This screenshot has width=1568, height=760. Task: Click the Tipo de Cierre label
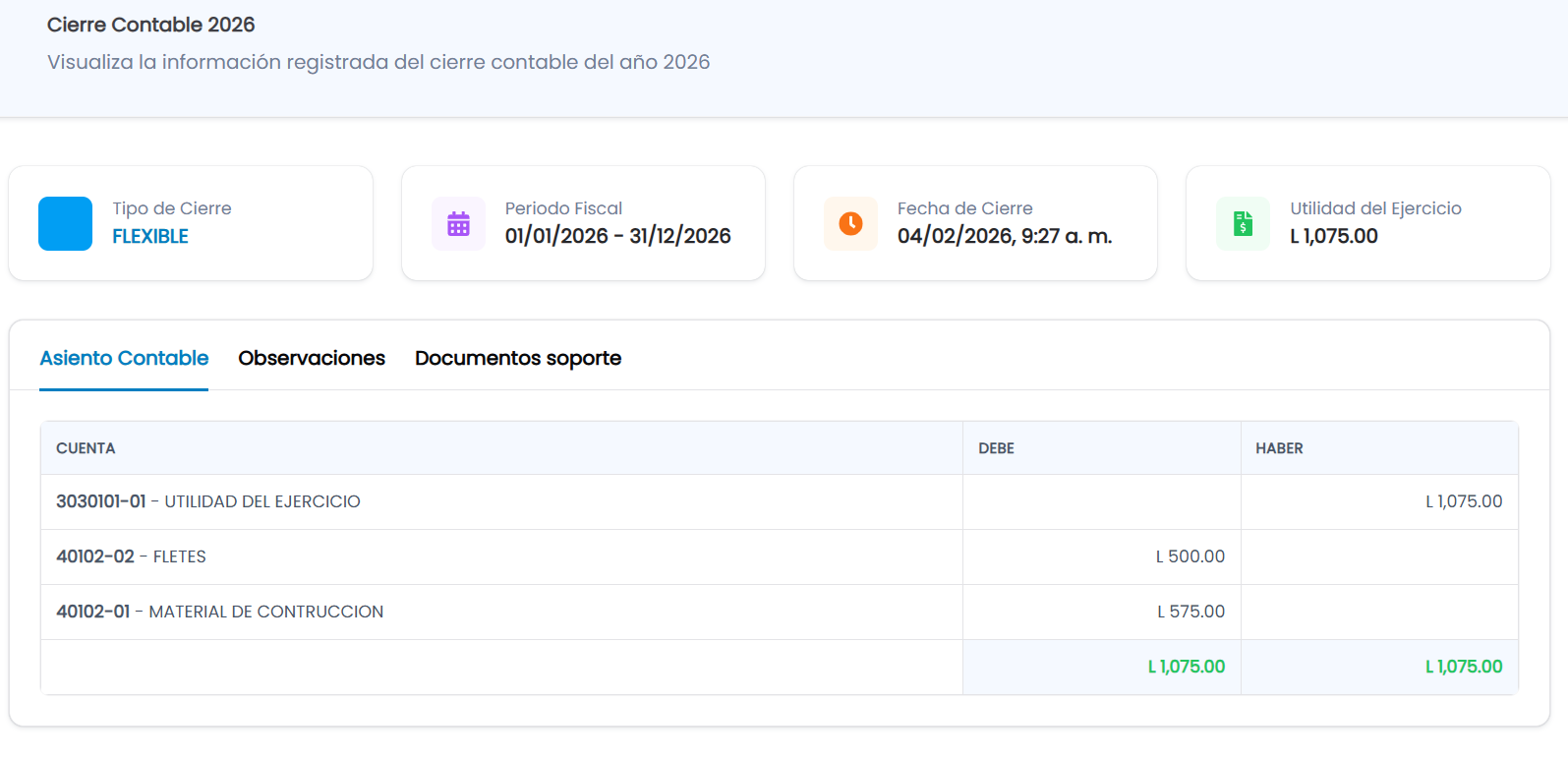[172, 208]
